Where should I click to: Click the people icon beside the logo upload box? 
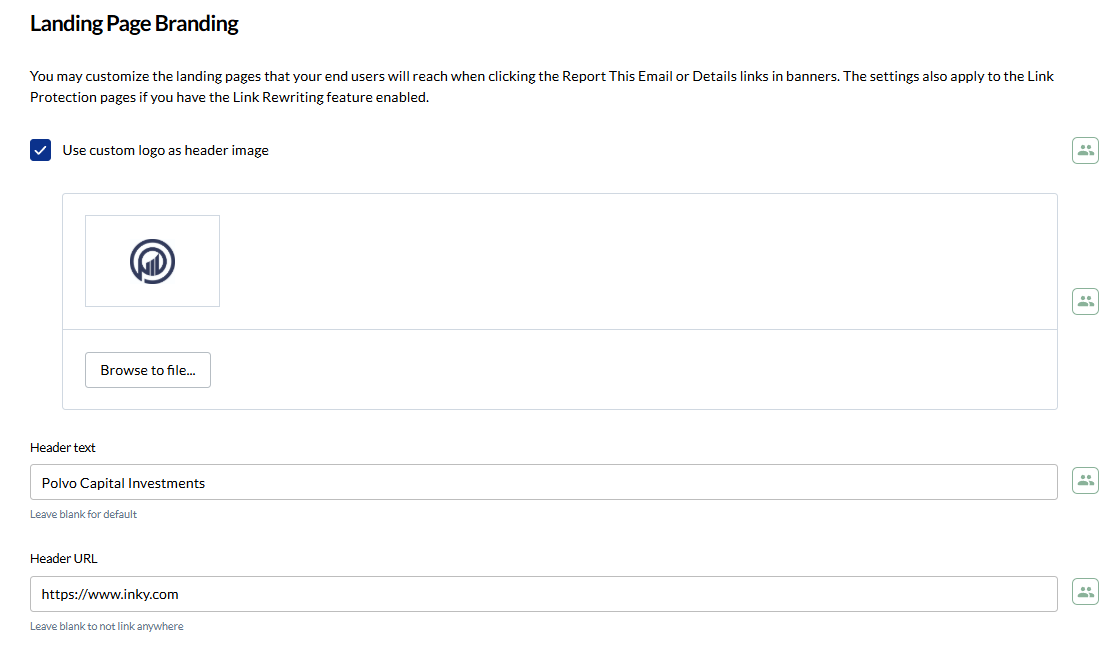click(1085, 301)
